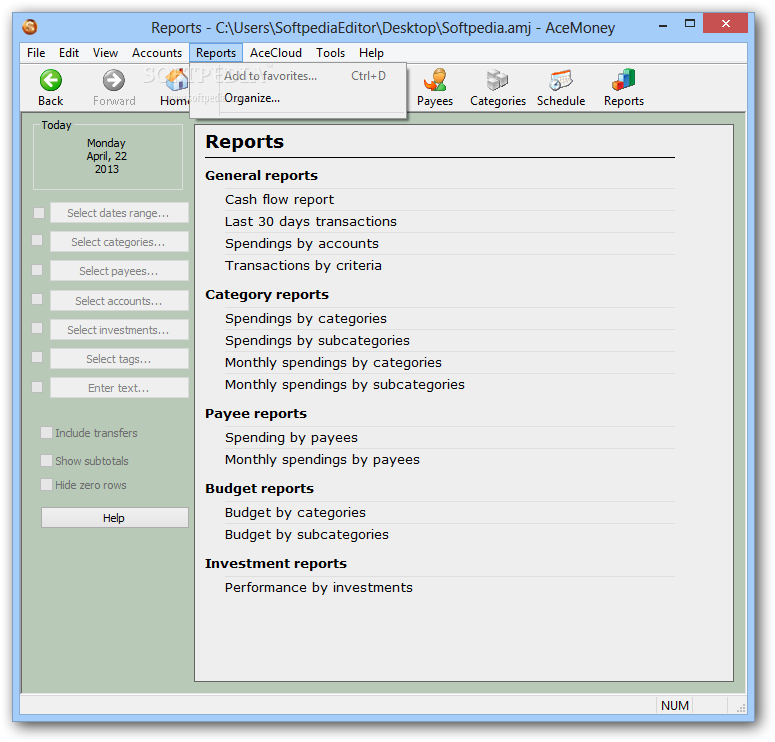Tick checkbox beside Select categories
Screen dimensions: 775x742
[37, 240]
